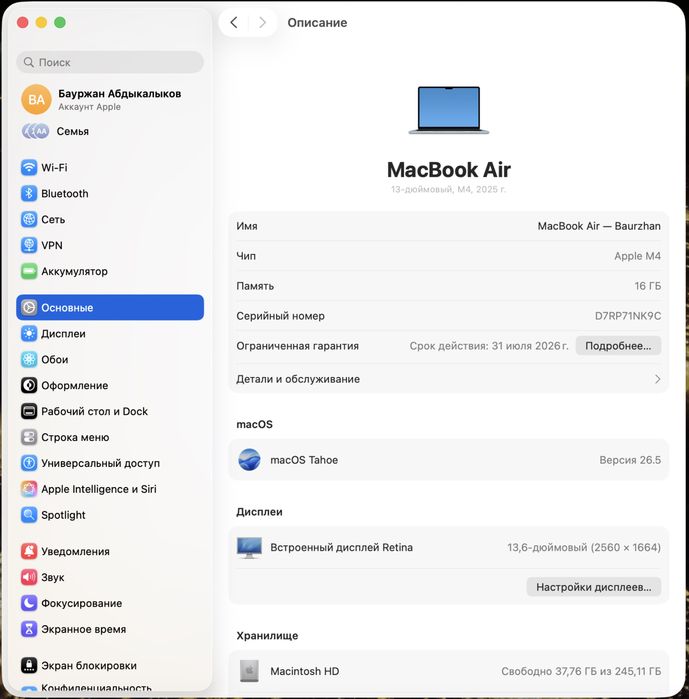
Task: Click the BA account avatar
Action: pos(37,99)
